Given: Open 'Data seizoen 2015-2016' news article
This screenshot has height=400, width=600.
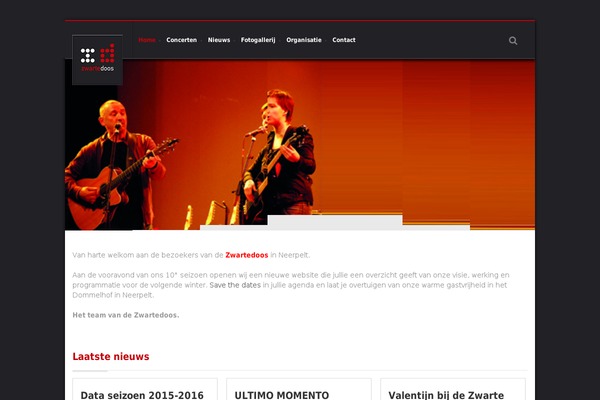Looking at the screenshot, I should coord(142,395).
